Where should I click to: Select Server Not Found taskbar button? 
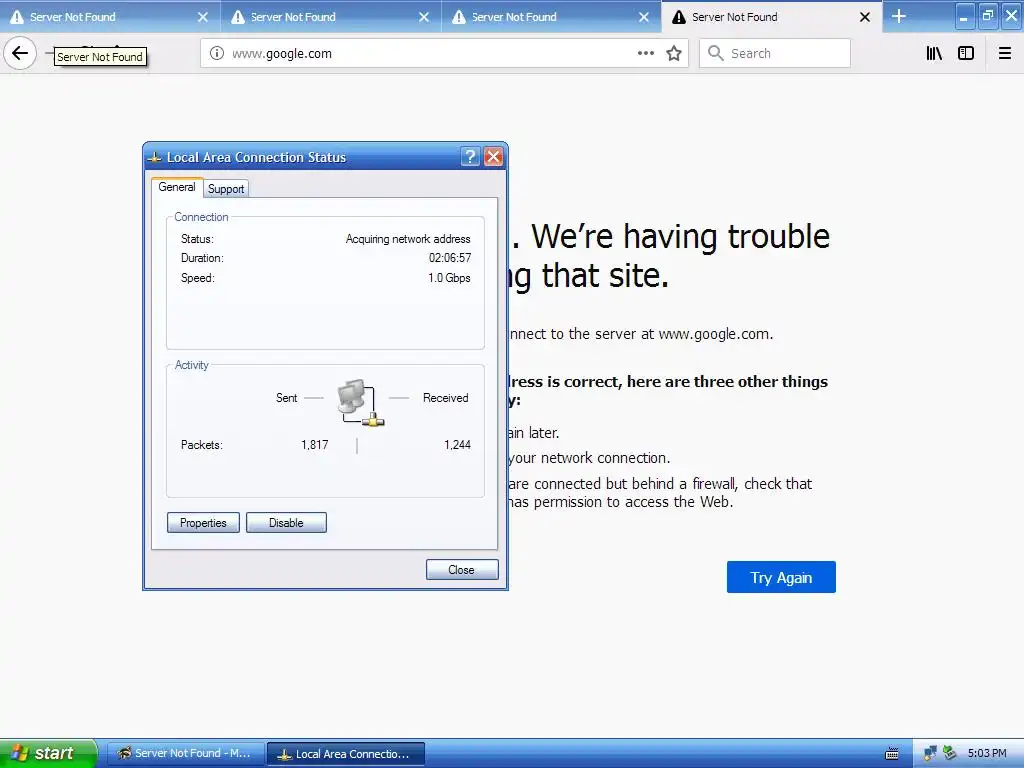185,754
